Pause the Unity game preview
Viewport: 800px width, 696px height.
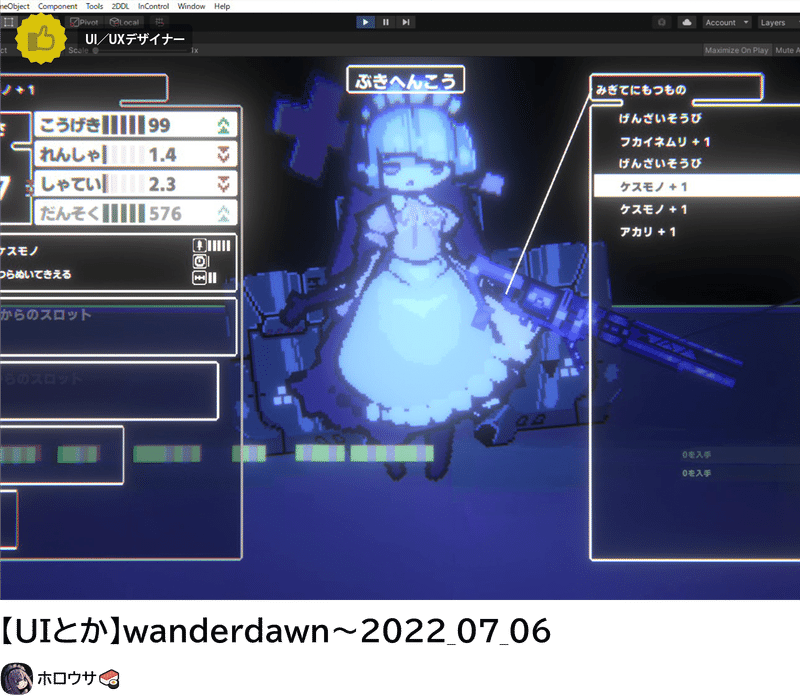coord(386,22)
